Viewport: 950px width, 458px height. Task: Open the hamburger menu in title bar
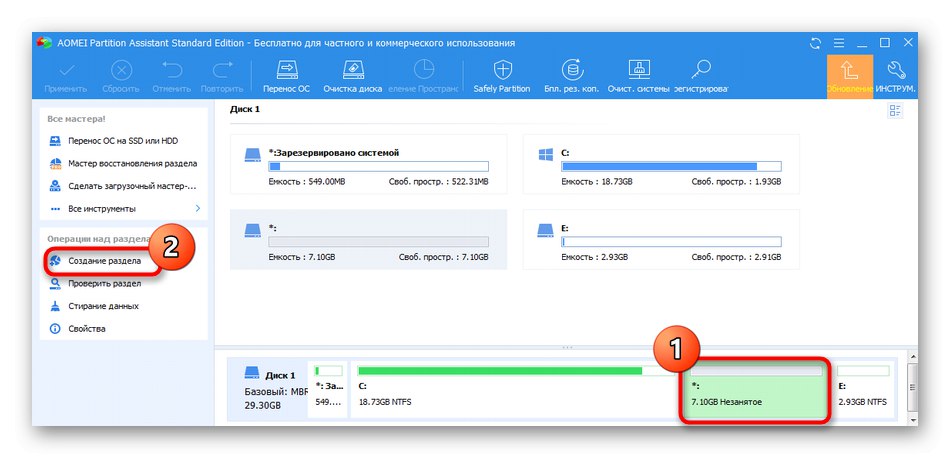(839, 43)
